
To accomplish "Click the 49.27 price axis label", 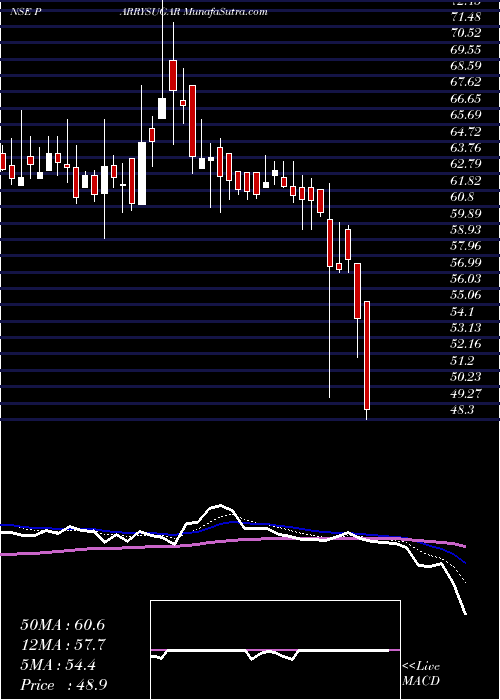I will [x=466, y=393].
